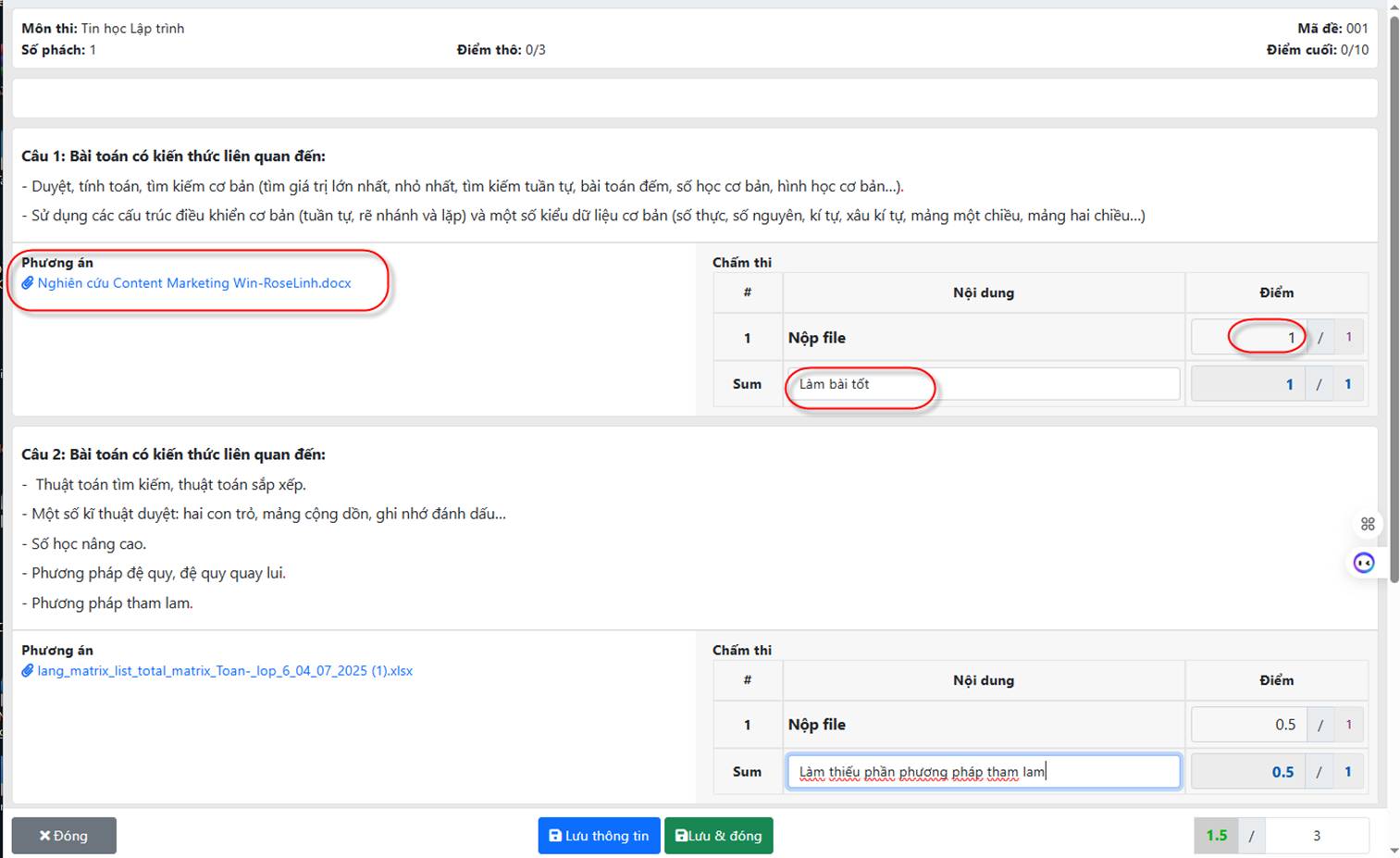
Task: Click Câu 2 comment field about phương pháp tham lam
Action: 983,772
